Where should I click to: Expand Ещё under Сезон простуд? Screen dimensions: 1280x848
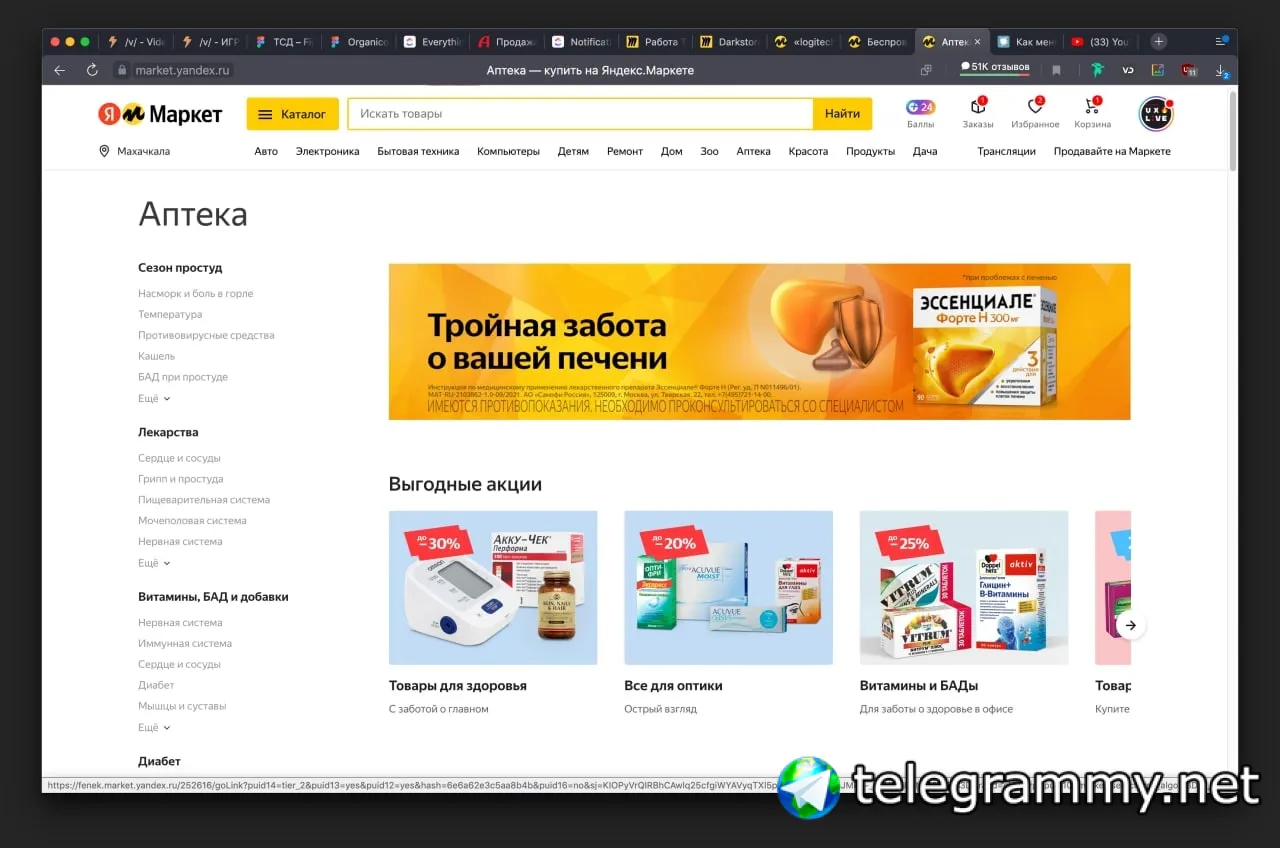coord(154,398)
